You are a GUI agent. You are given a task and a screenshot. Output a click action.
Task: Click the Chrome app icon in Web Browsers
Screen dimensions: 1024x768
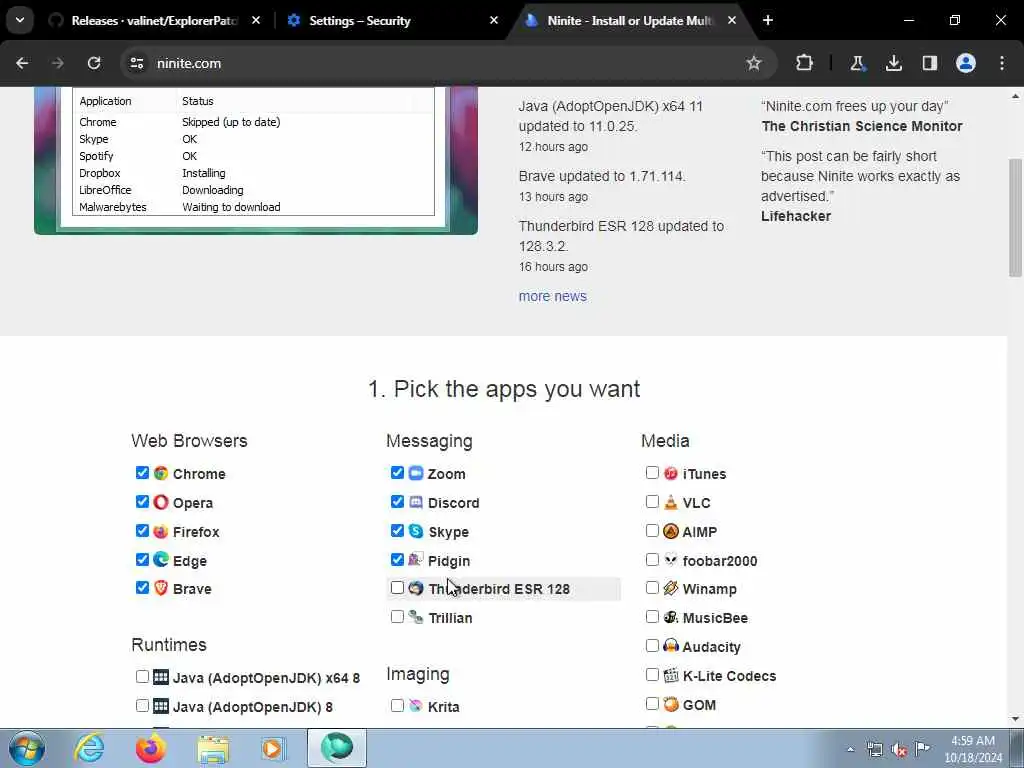tap(161, 473)
